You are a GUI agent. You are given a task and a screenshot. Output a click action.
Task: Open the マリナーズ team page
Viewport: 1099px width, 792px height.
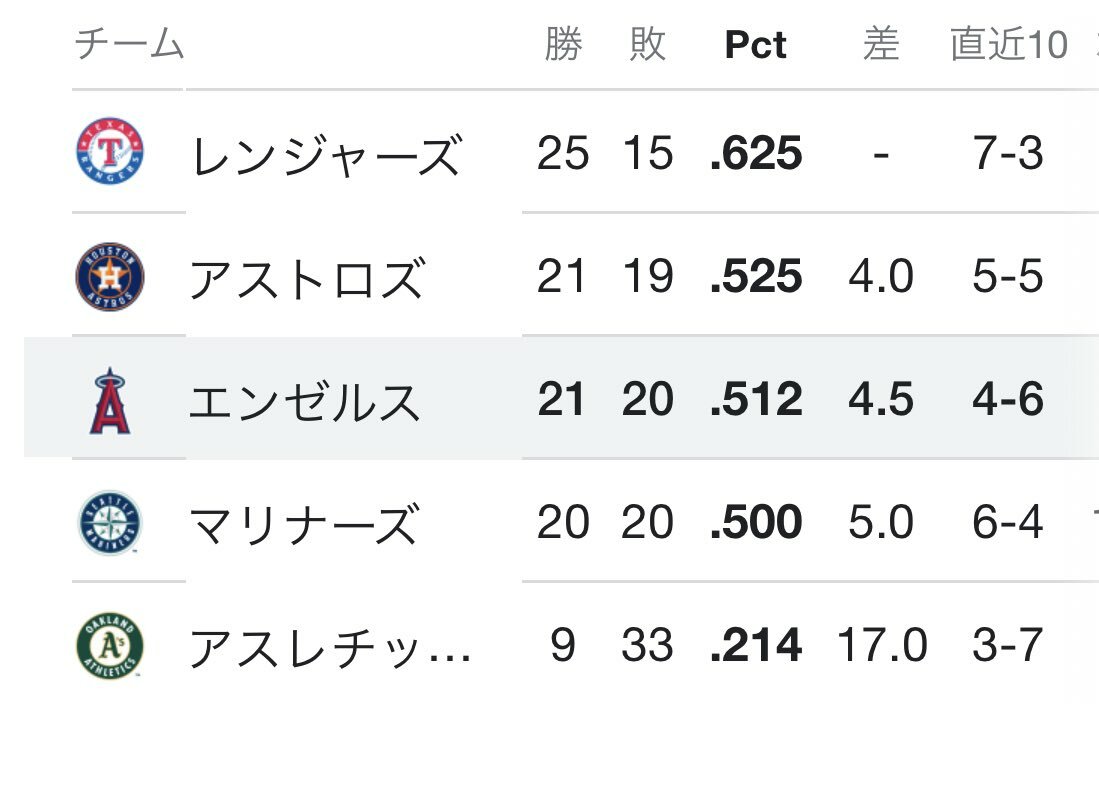(x=303, y=524)
